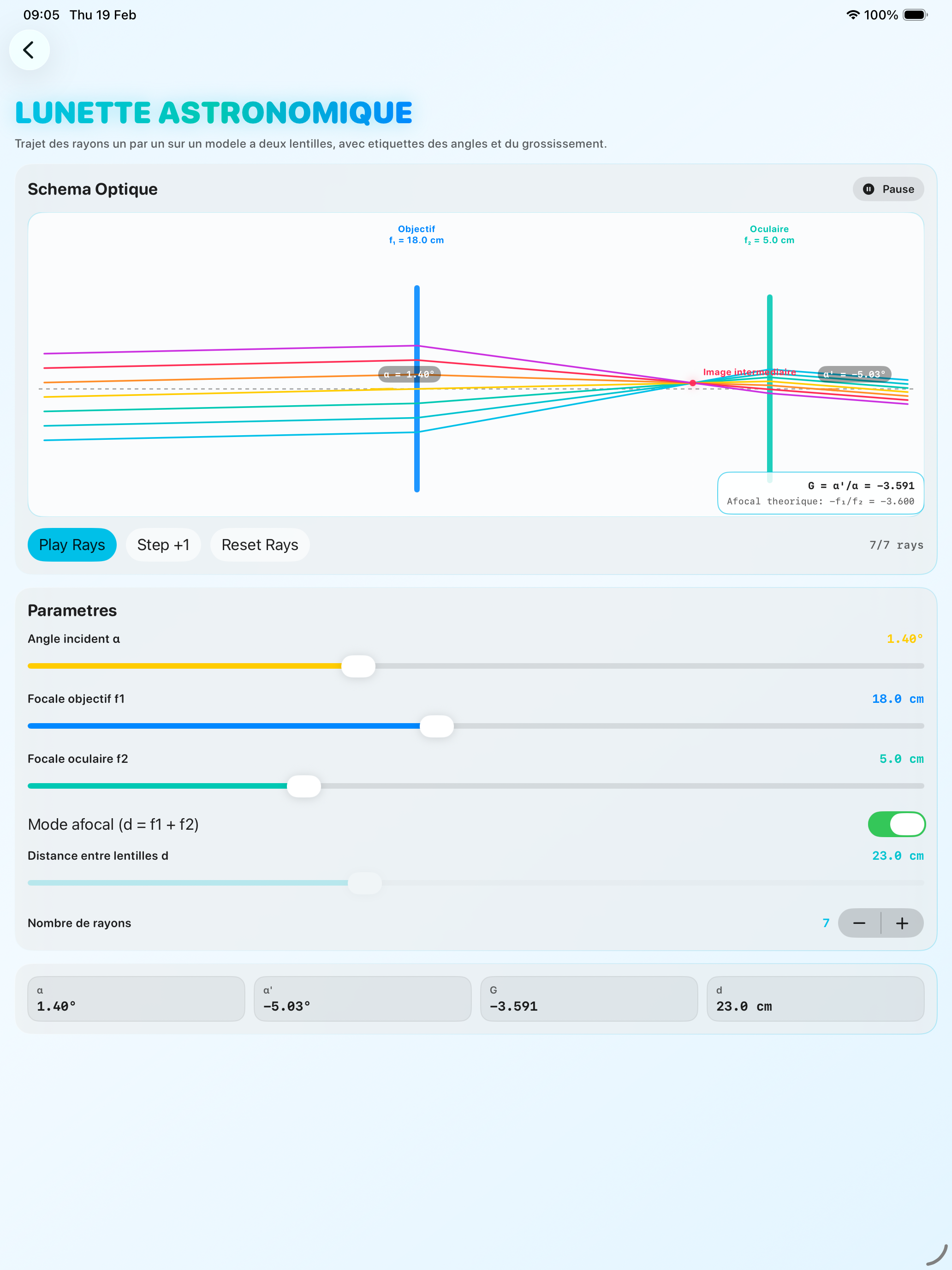952x1270 pixels.
Task: Click the 23.0 cm distance value readout
Action: click(898, 856)
